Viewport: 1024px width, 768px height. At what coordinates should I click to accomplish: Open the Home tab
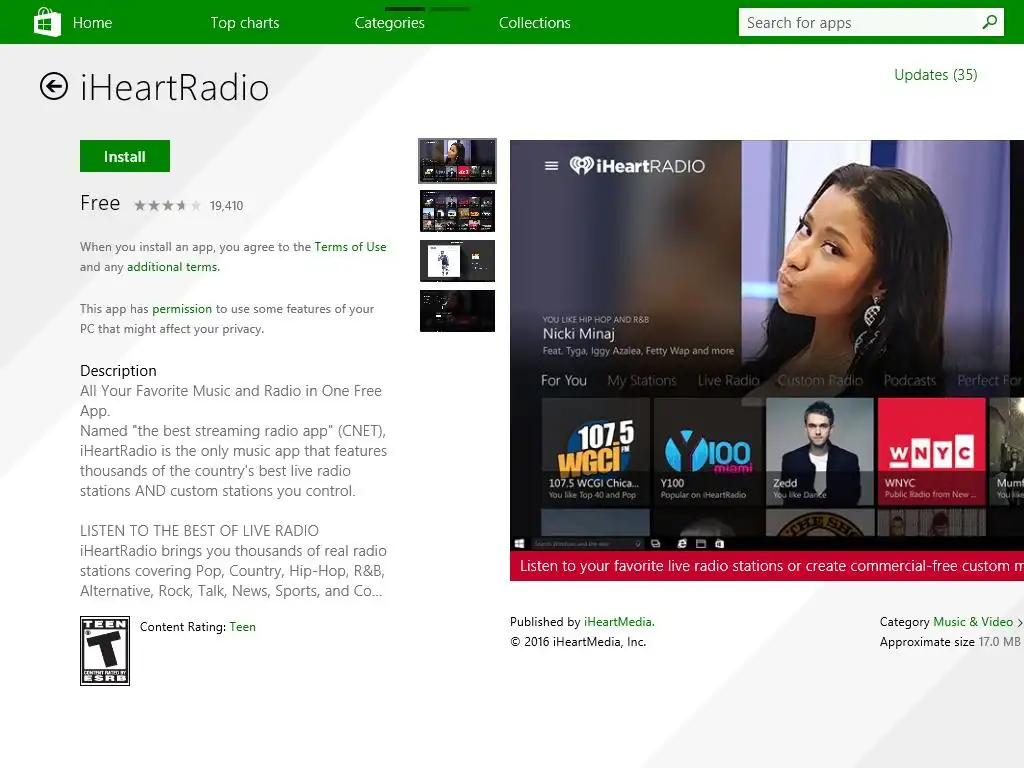pyautogui.click(x=92, y=23)
